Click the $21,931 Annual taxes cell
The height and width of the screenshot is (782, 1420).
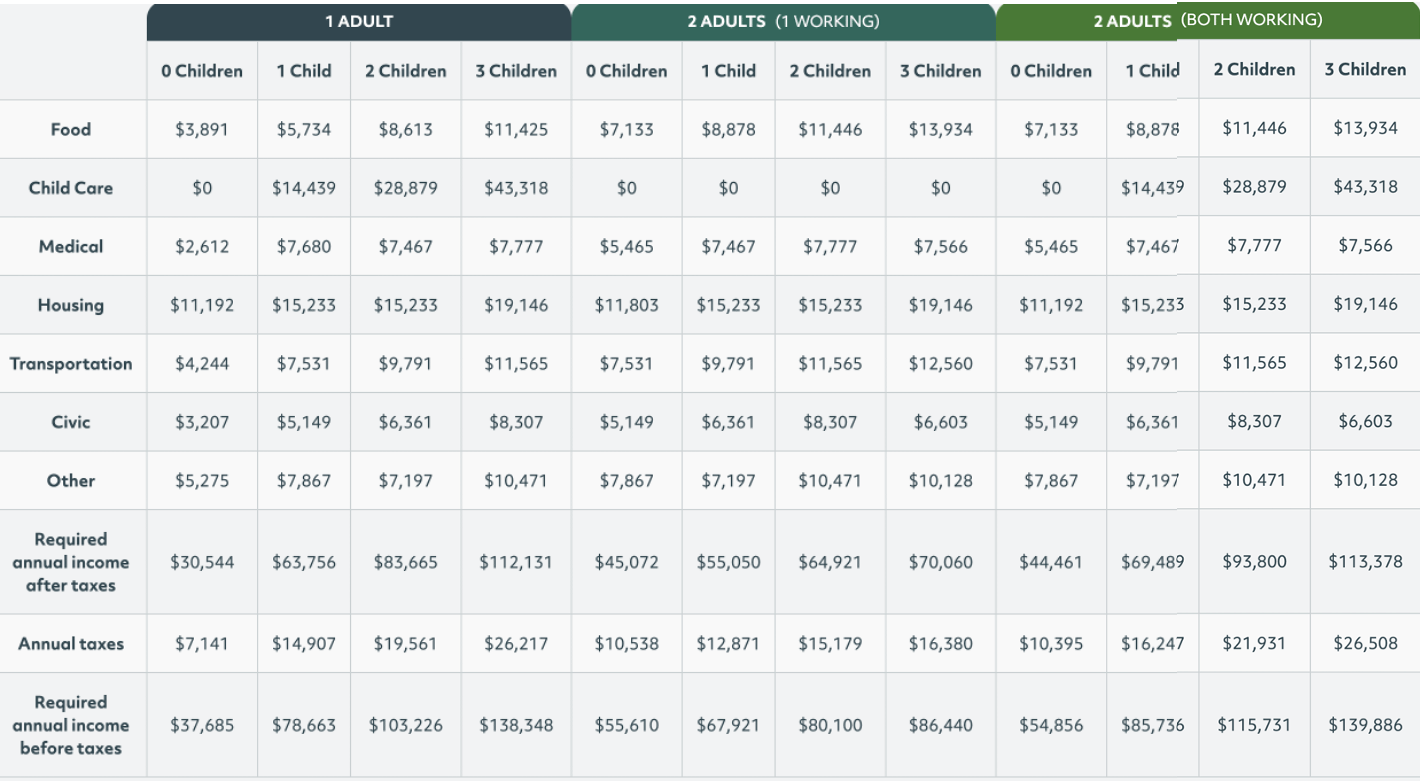(x=1254, y=643)
